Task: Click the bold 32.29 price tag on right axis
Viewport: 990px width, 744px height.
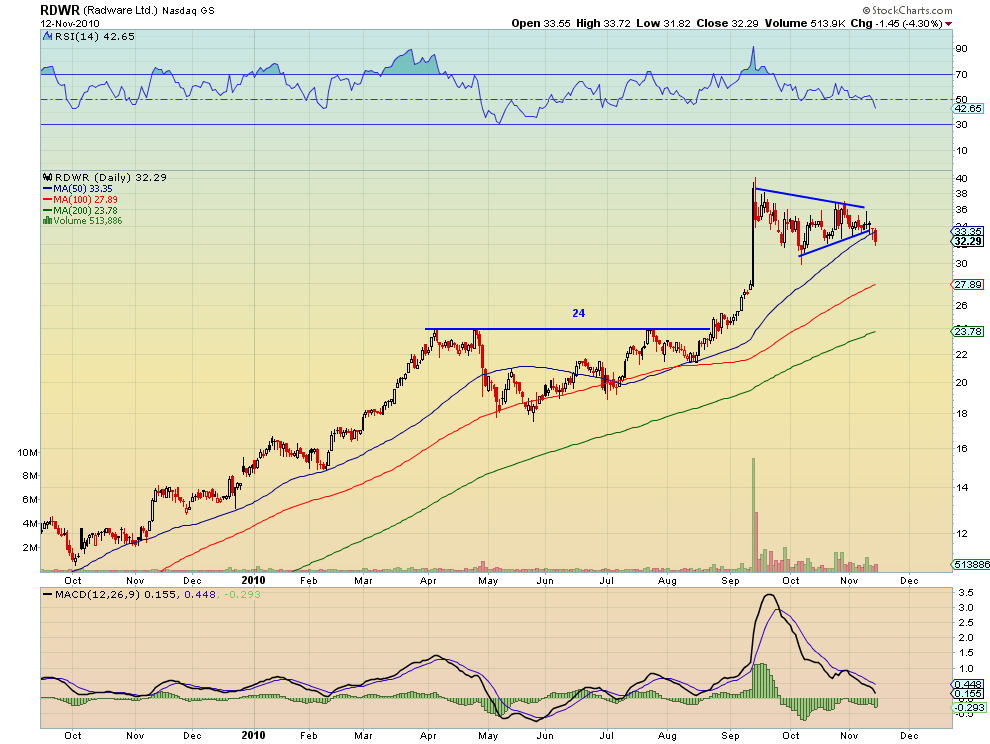Action: coord(967,241)
